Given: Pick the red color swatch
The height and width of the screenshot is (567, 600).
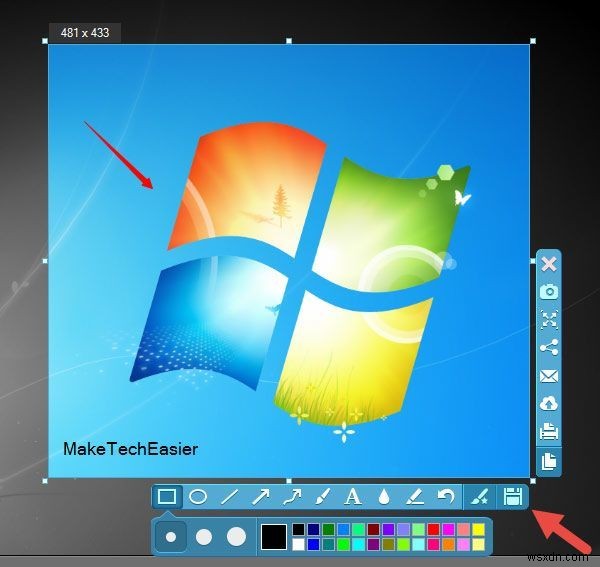Looking at the screenshot, I should 434,530.
